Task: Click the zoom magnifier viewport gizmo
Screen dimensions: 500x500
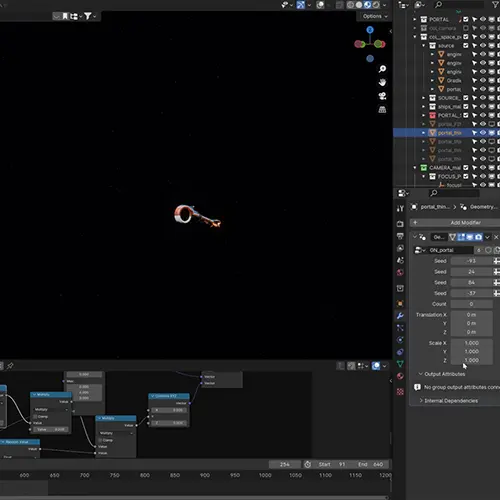Action: (382, 69)
